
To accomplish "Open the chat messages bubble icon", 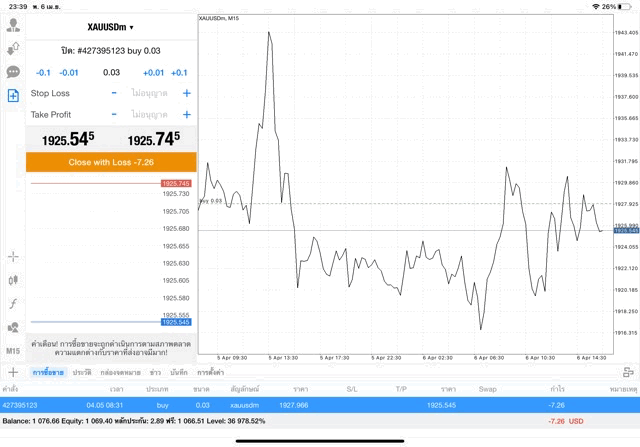I will pyautogui.click(x=13, y=72).
